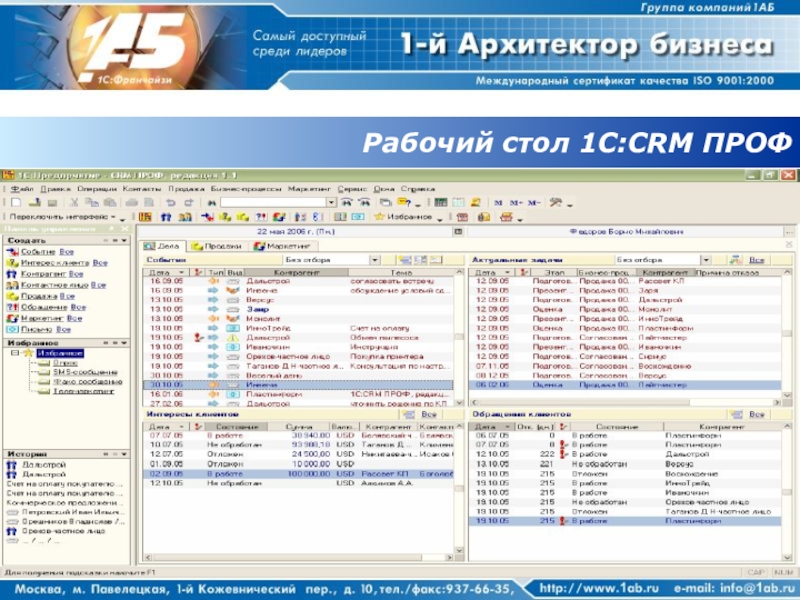Open the Бизнес-процессы menu
Image resolution: width=800 pixels, height=600 pixels.
coord(246,189)
